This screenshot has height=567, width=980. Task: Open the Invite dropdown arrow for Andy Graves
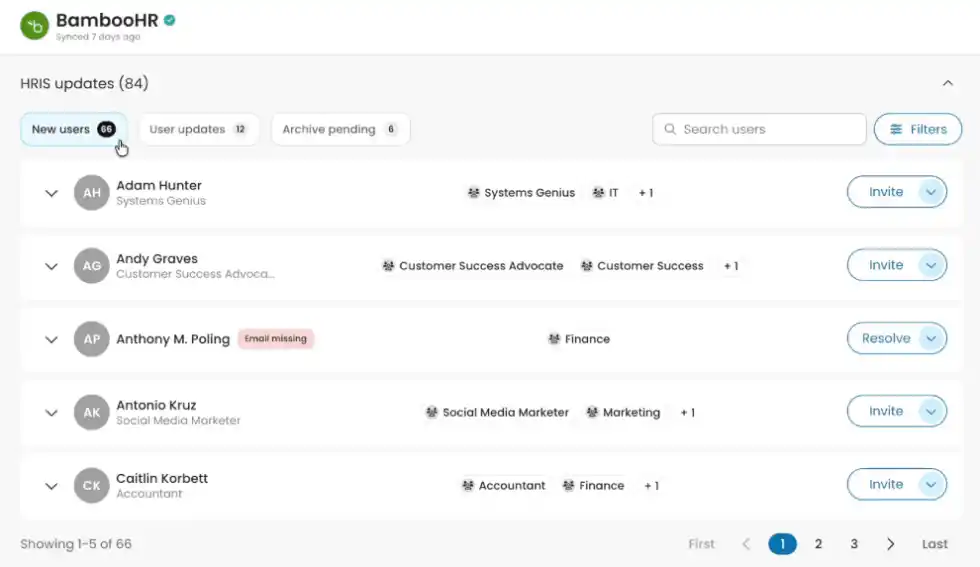click(x=931, y=265)
